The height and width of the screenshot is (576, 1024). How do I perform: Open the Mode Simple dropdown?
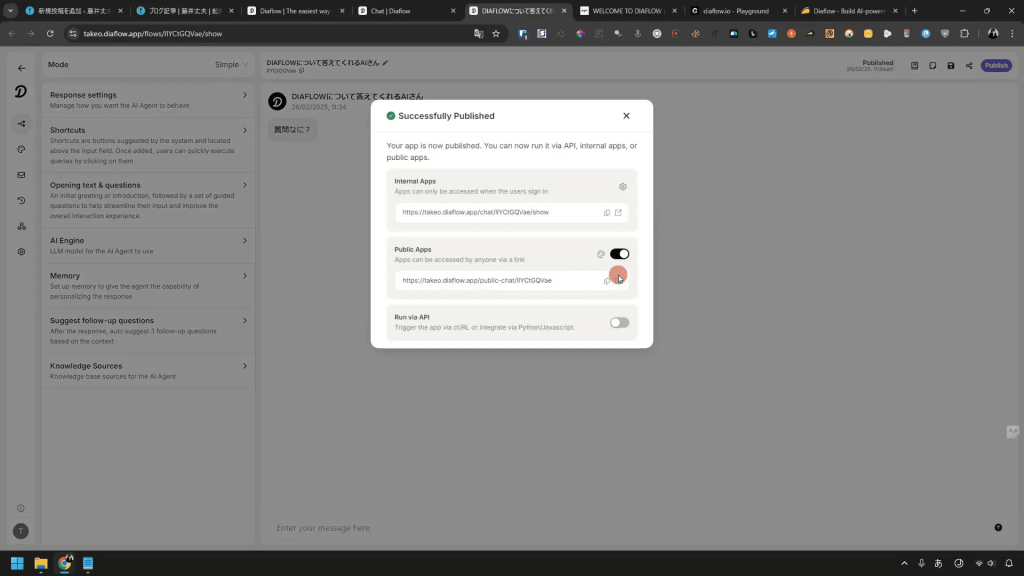(x=231, y=65)
